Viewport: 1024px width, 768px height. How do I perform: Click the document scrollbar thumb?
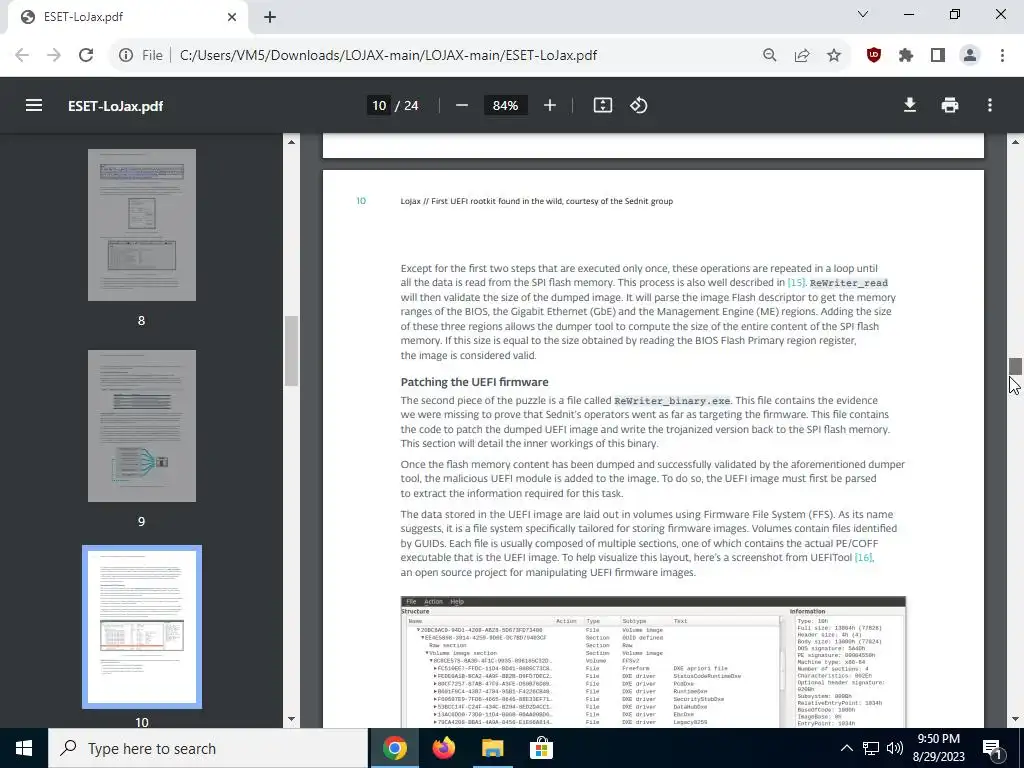tap(1015, 366)
